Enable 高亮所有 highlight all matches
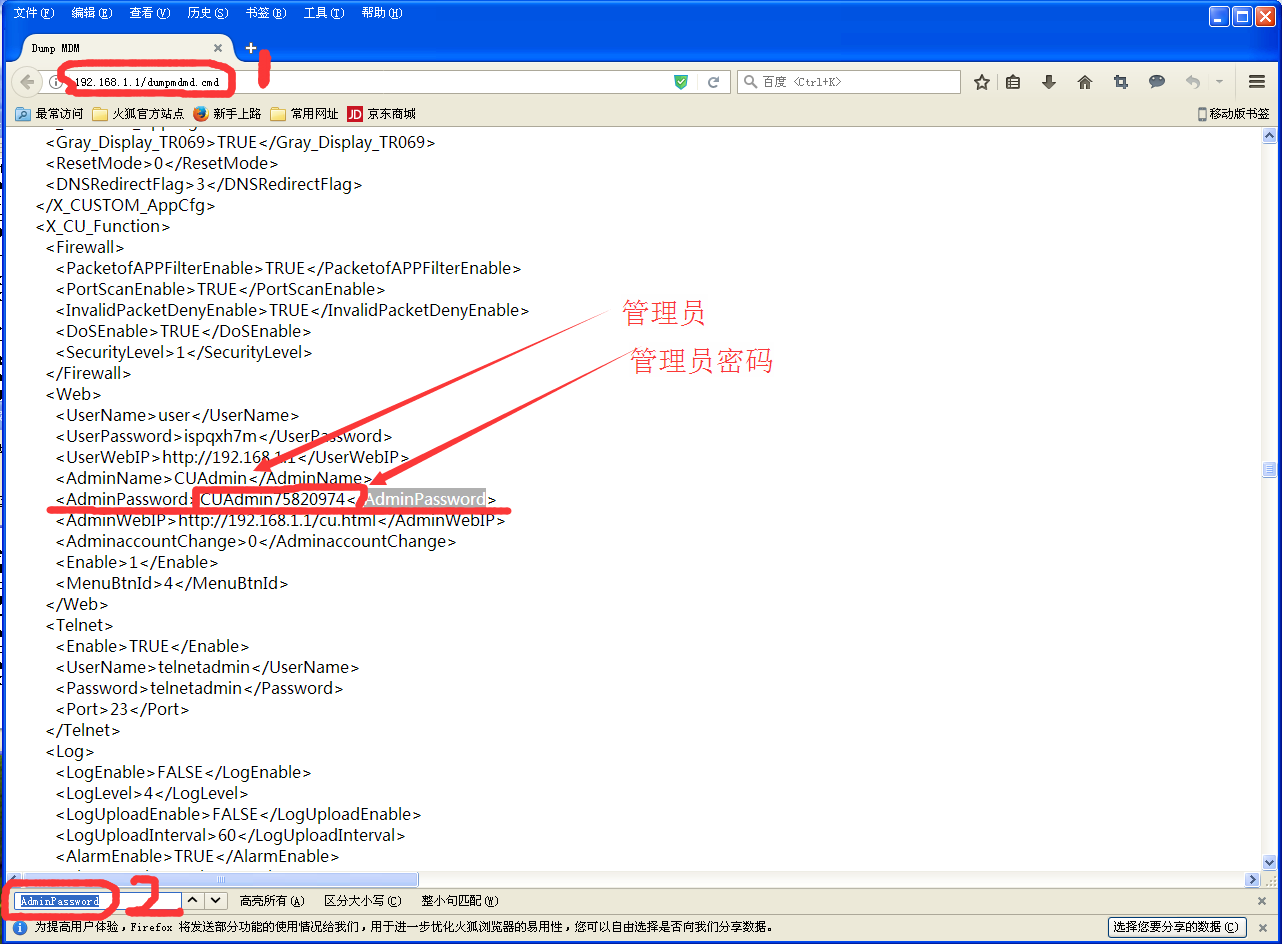 coord(272,899)
